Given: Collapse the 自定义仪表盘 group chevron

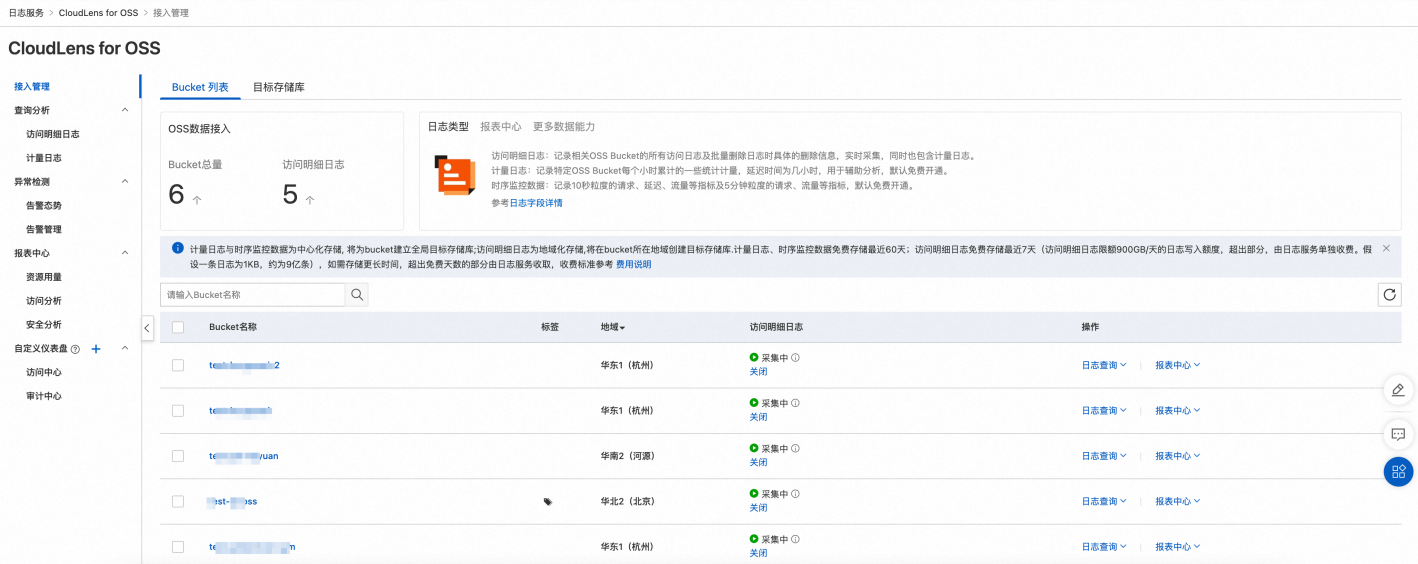Looking at the screenshot, I should 125,348.
